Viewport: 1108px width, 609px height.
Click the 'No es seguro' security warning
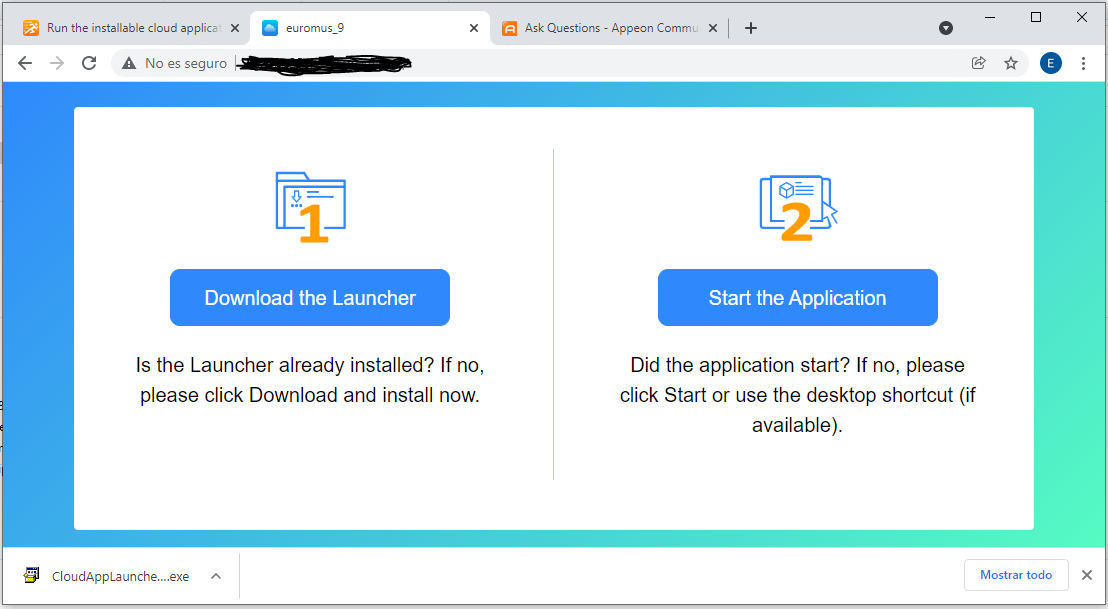175,63
